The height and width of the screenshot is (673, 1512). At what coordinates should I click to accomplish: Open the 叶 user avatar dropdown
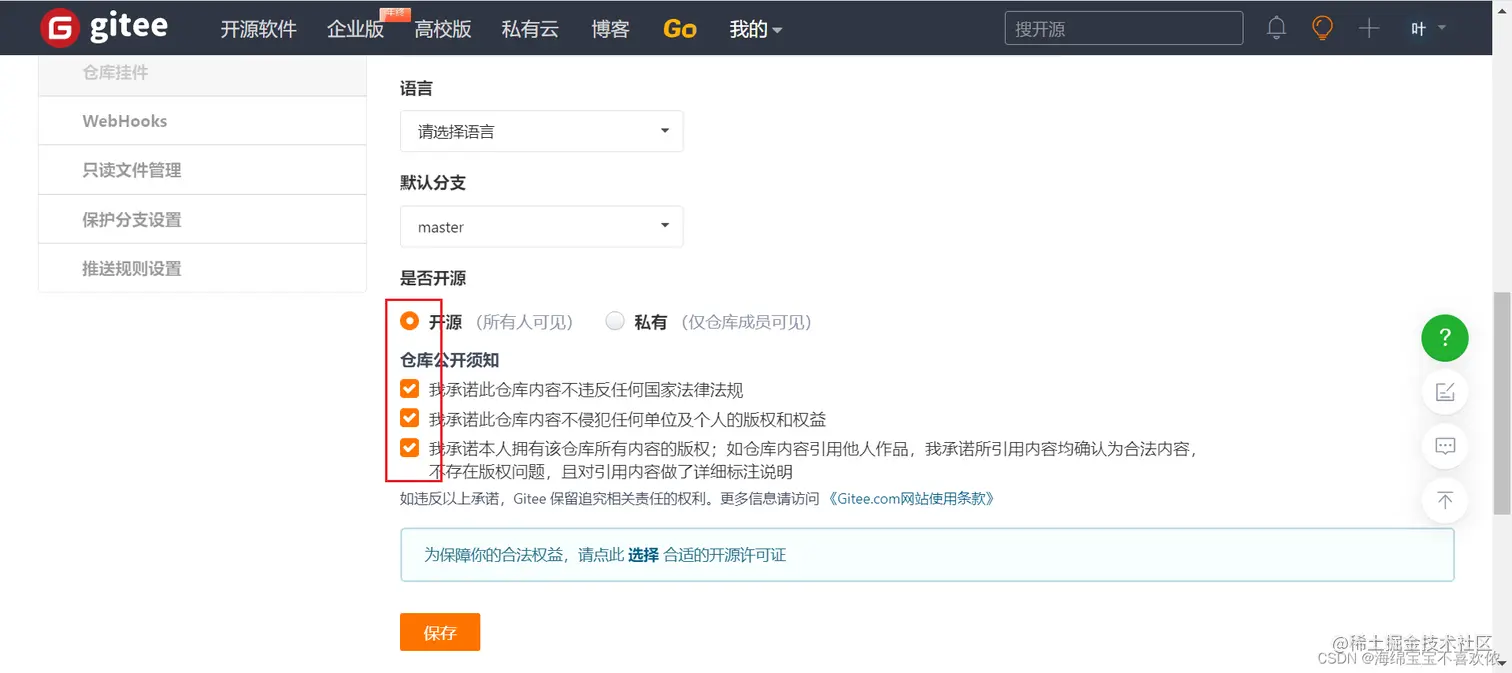pyautogui.click(x=1429, y=28)
